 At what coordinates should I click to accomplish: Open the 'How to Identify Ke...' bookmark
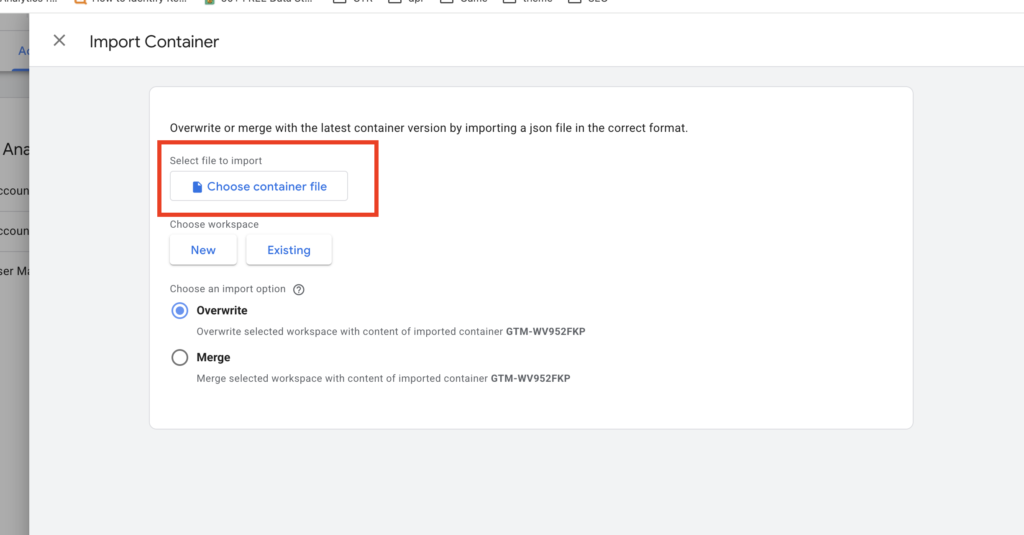[x=131, y=2]
